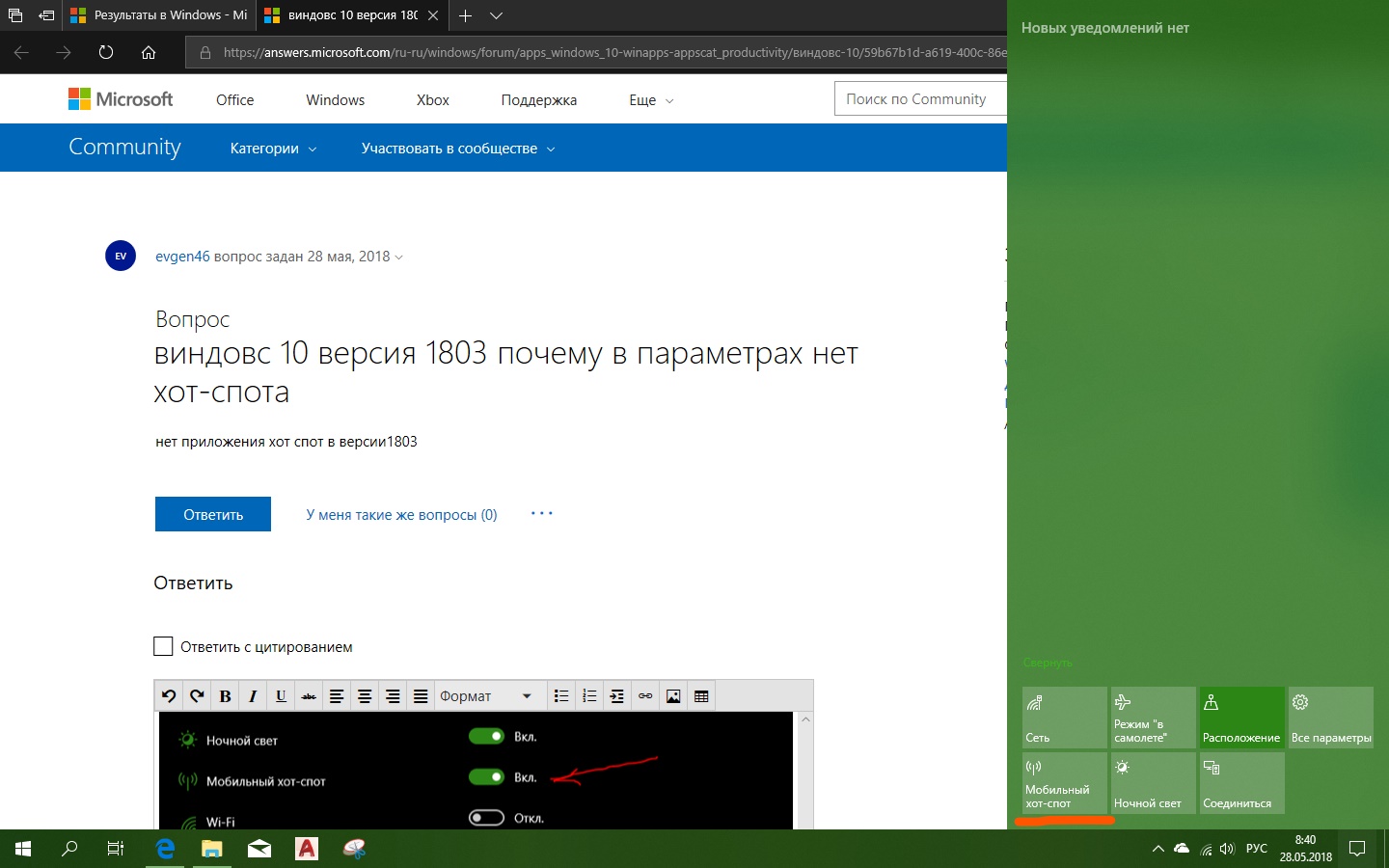
Task: Open the 'Все параметры' settings tile
Action: pos(1331,717)
